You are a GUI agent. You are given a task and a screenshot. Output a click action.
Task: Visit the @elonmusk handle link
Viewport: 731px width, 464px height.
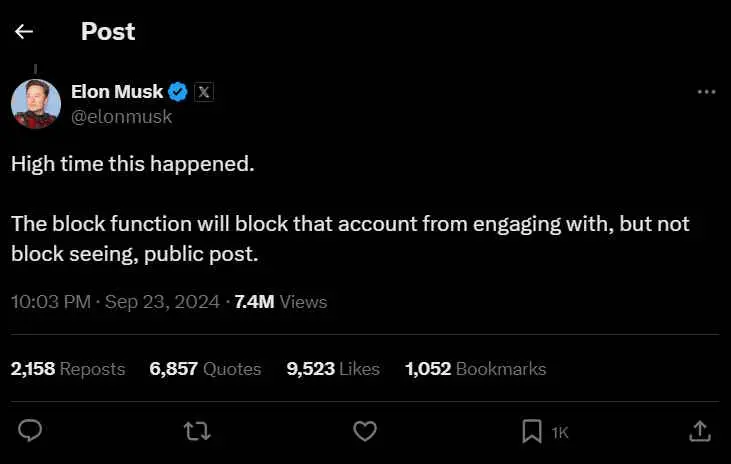click(x=121, y=117)
